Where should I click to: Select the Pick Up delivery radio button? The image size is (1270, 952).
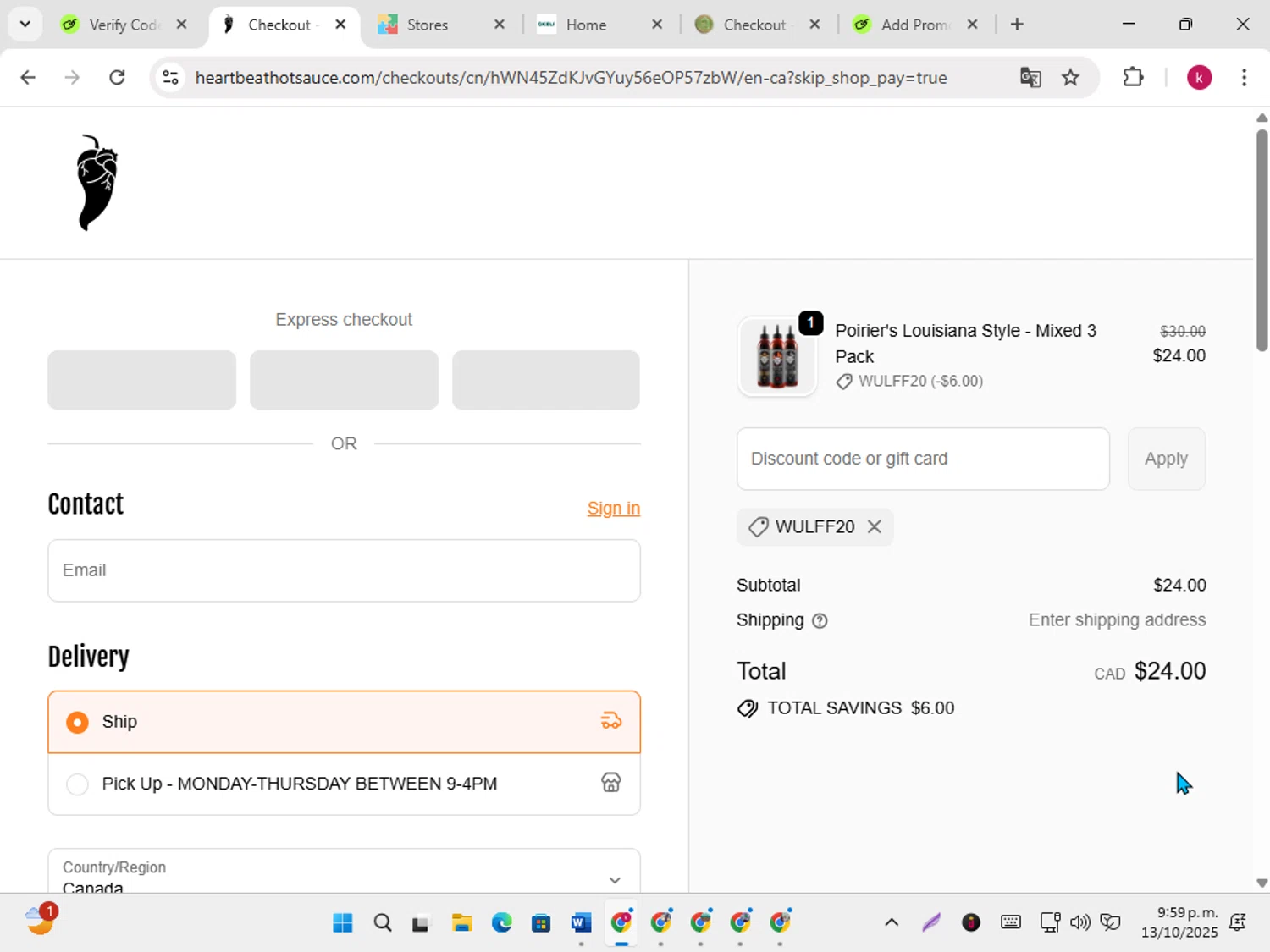77,784
